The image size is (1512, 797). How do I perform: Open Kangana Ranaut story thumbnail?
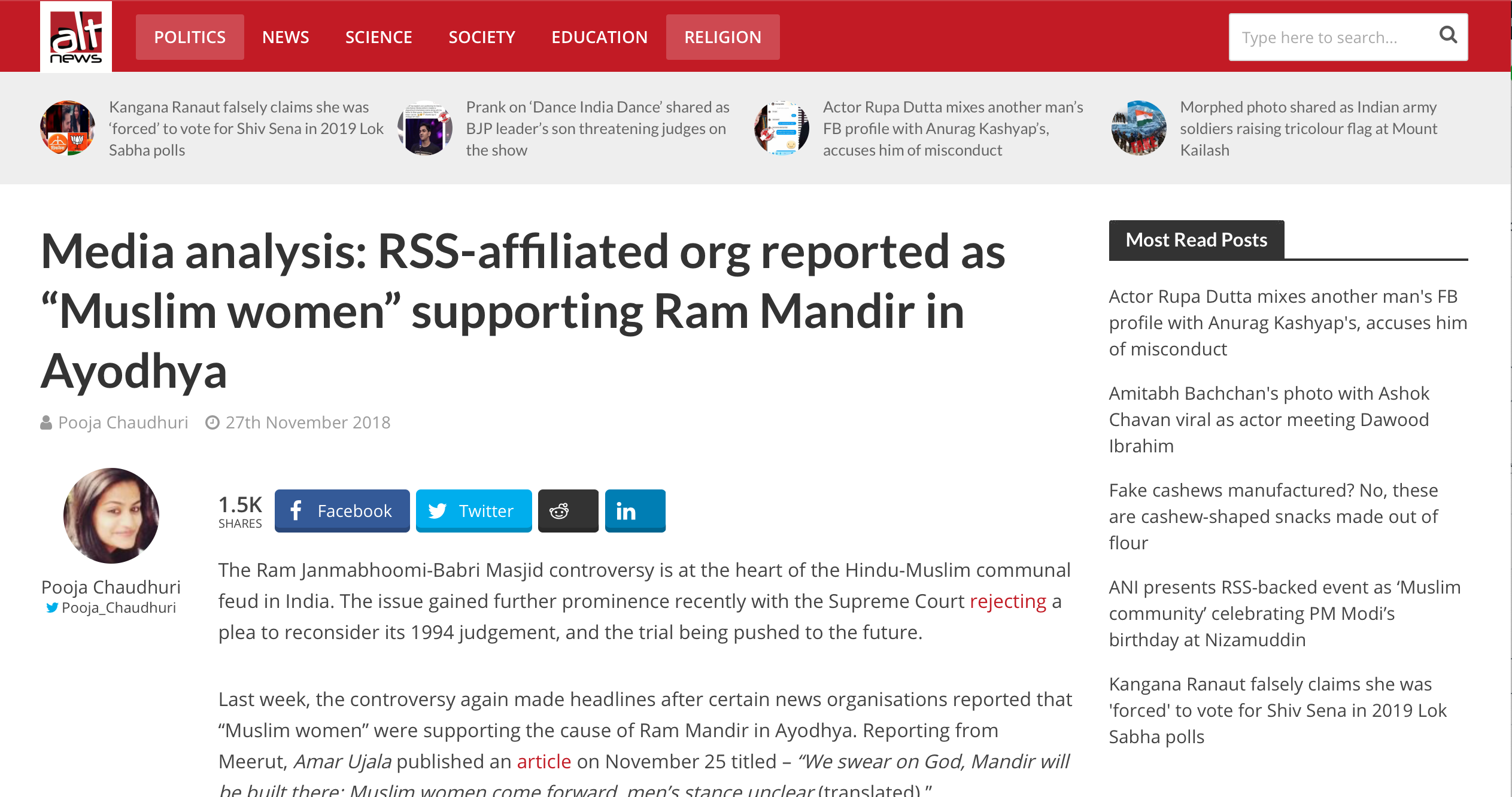(68, 128)
